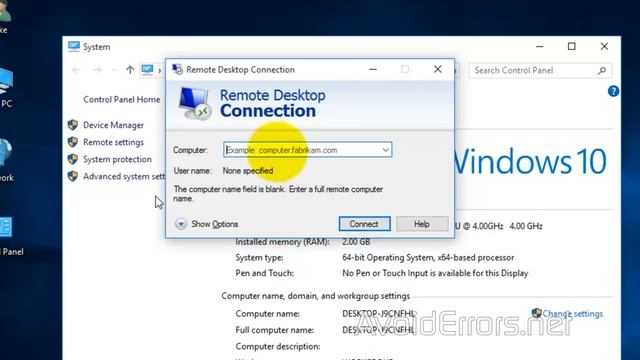Select the Network desktop icon
The image size is (640, 360).
point(6,160)
